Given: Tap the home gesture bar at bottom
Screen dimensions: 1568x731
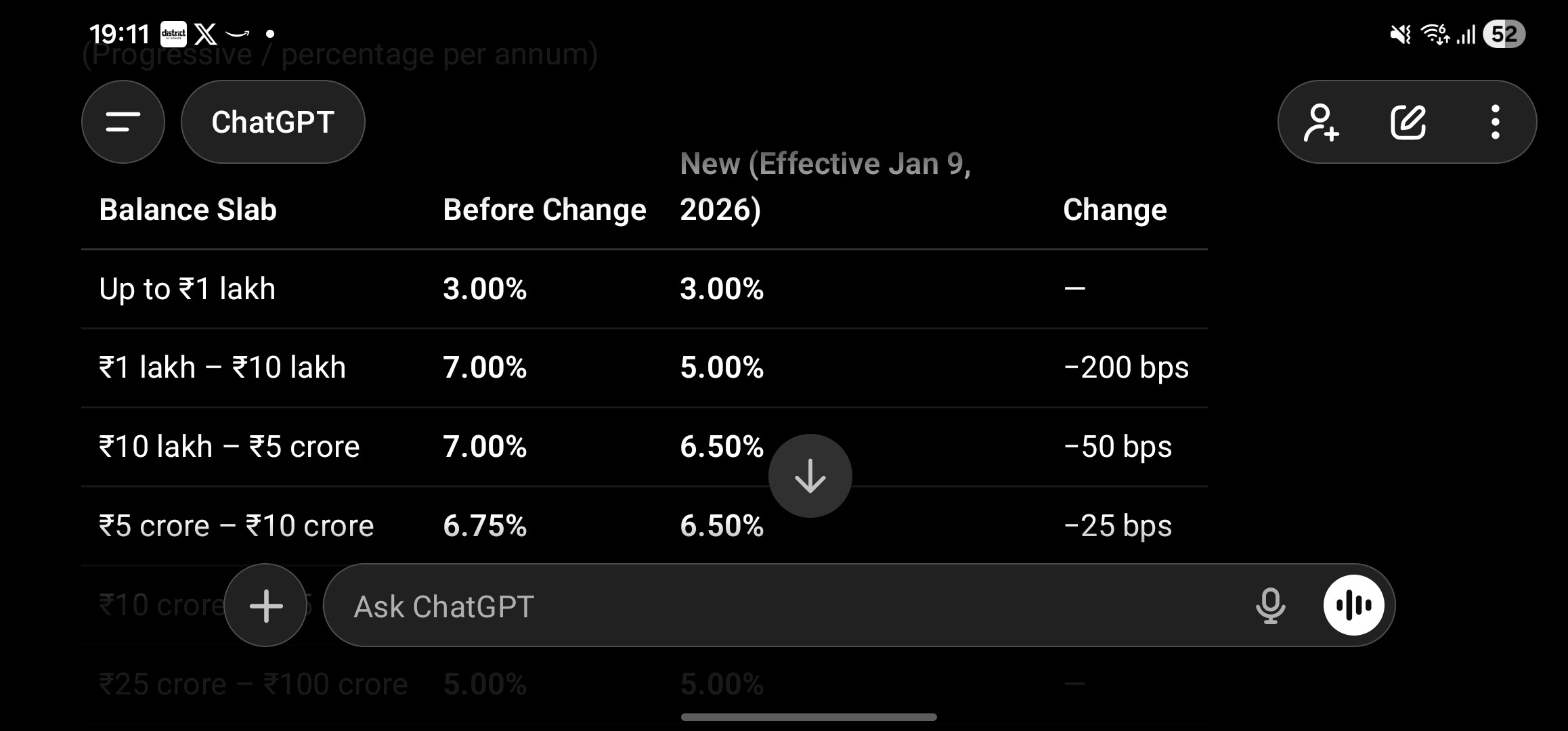Looking at the screenshot, I should (x=809, y=717).
